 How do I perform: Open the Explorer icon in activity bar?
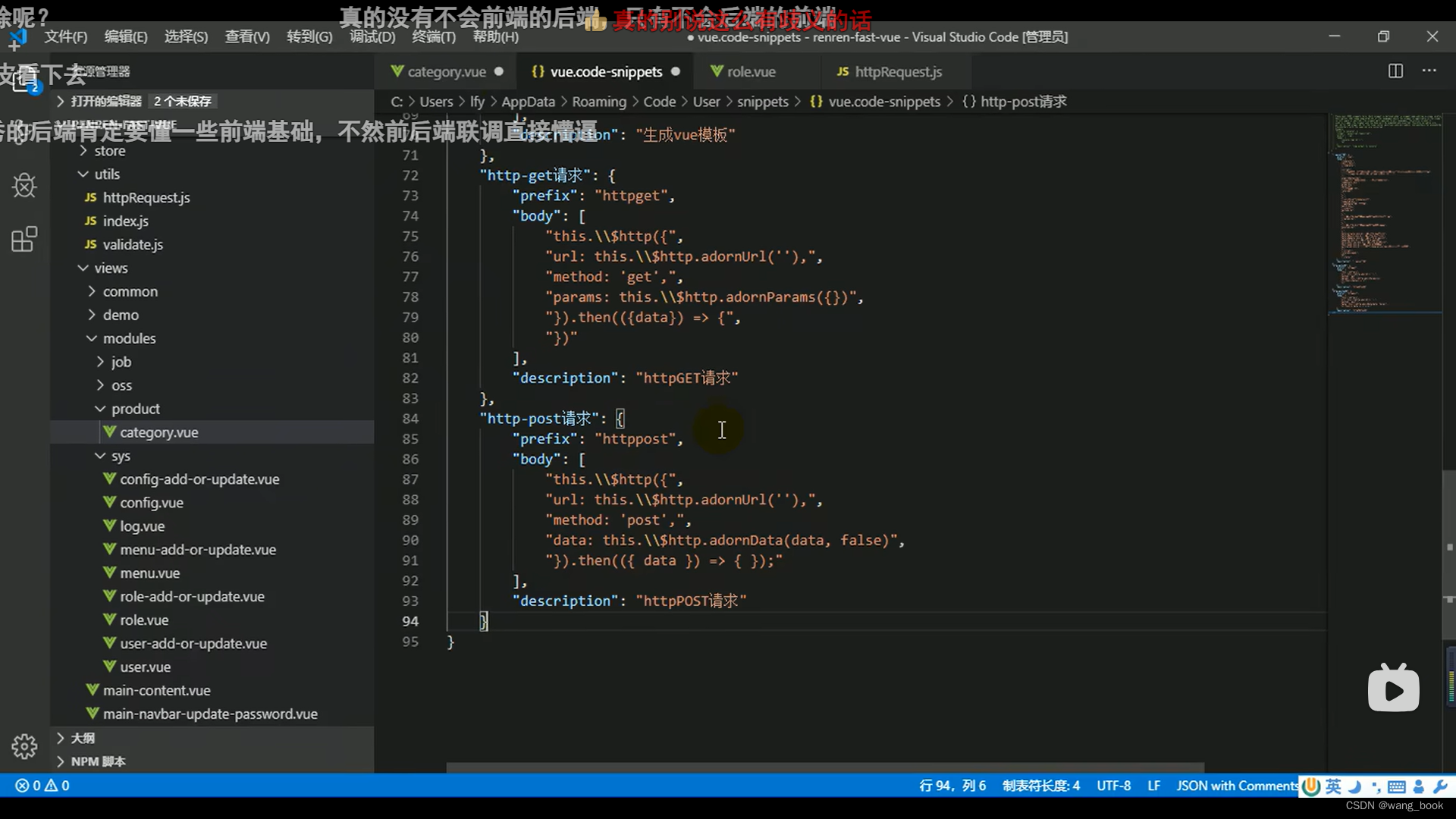(x=24, y=80)
